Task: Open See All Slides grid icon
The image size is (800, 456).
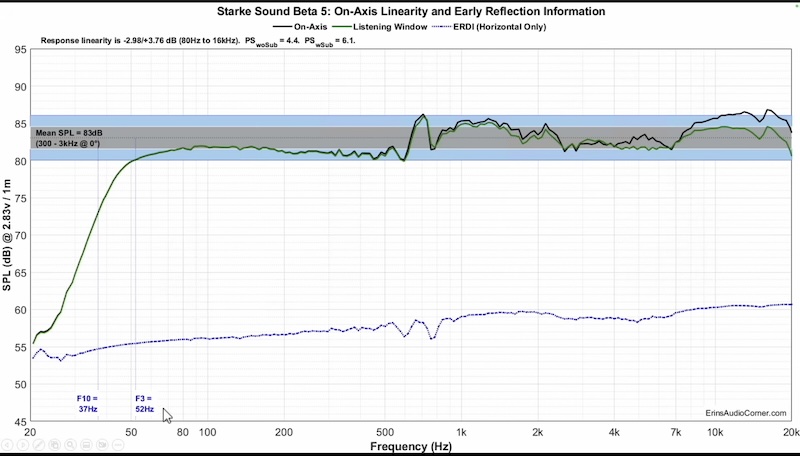Action: tap(55, 445)
